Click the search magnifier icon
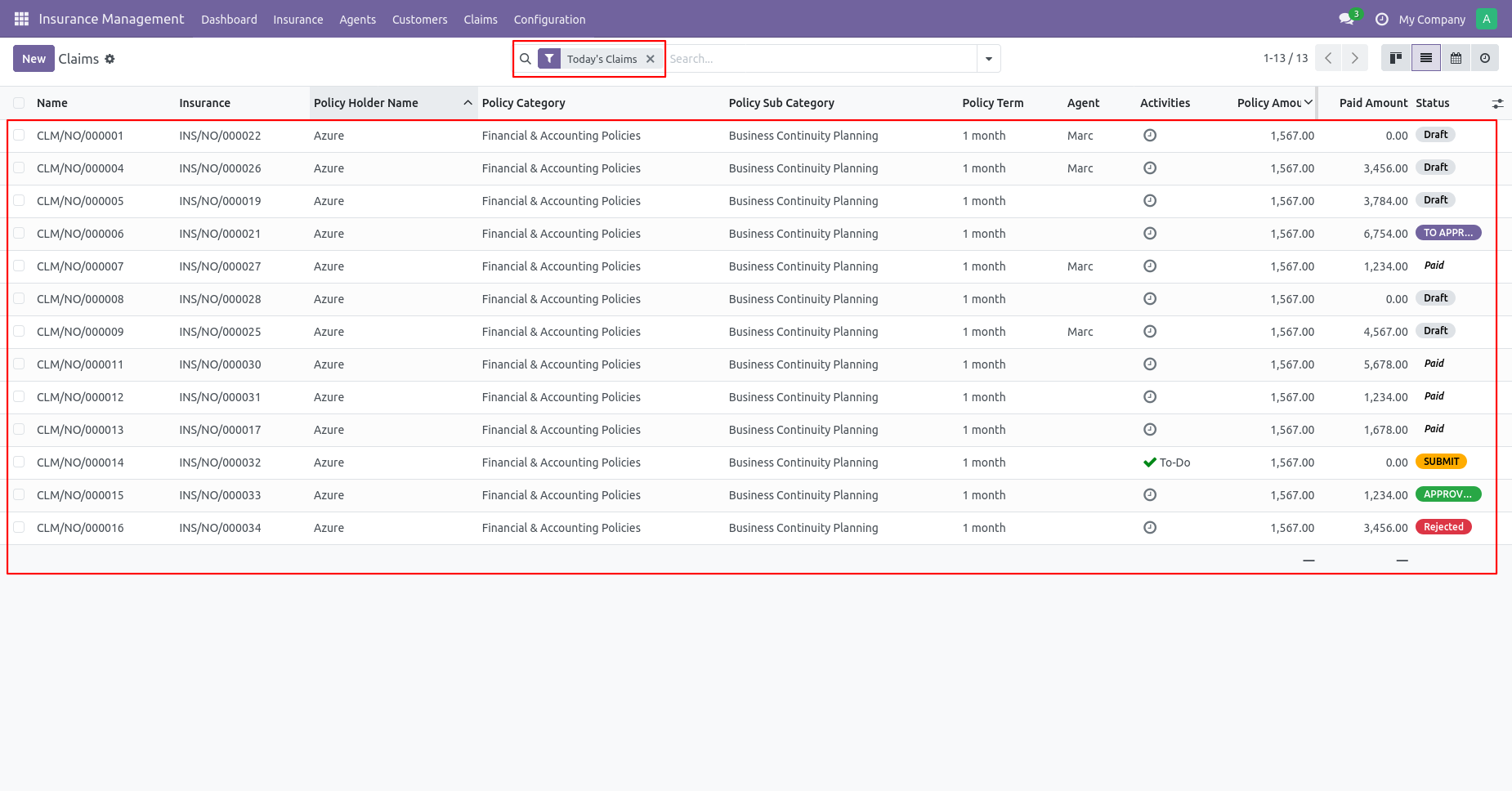 point(526,59)
